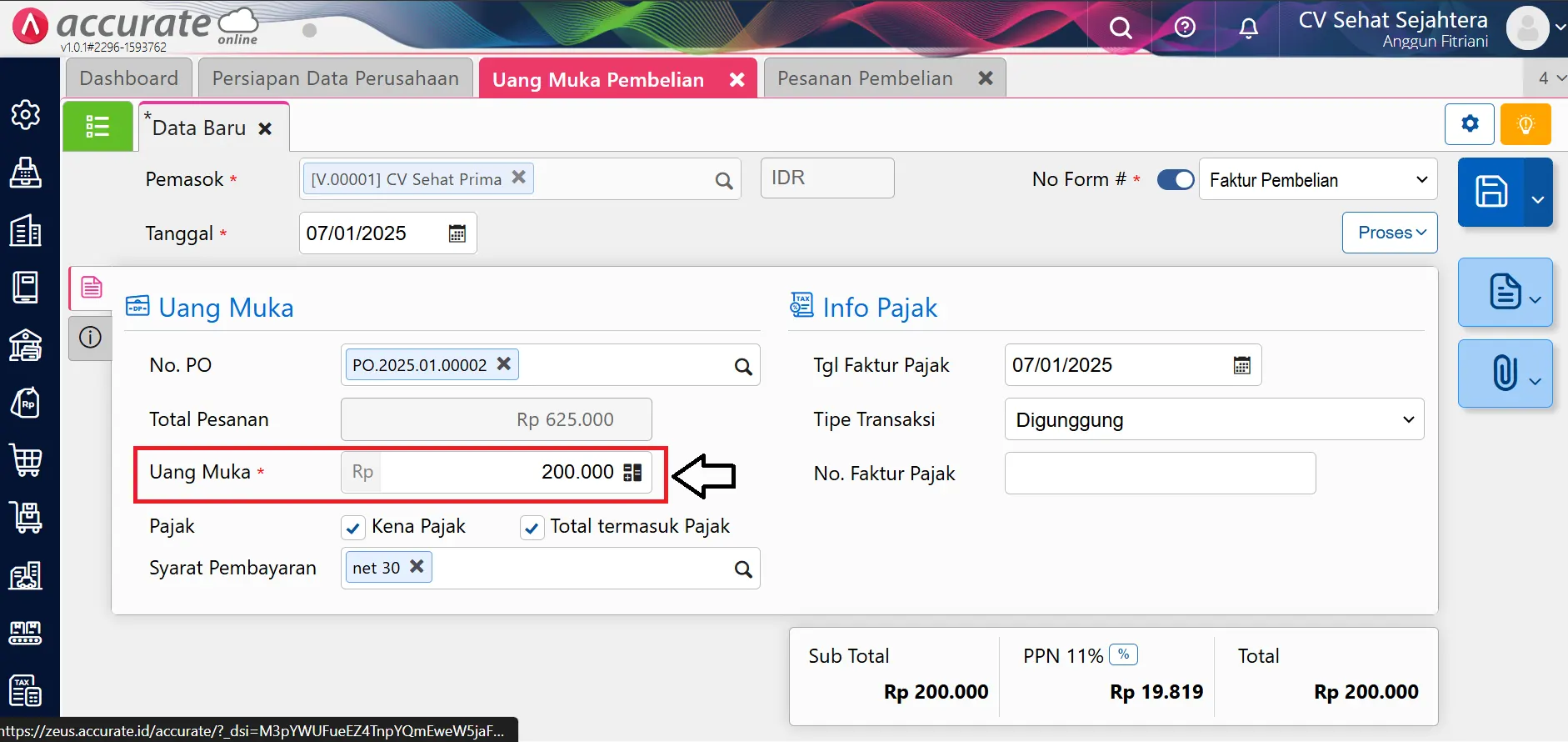Viewport: 1568px width, 742px height.
Task: Click the Total Pesanan Rp 625.000 field
Action: (497, 419)
